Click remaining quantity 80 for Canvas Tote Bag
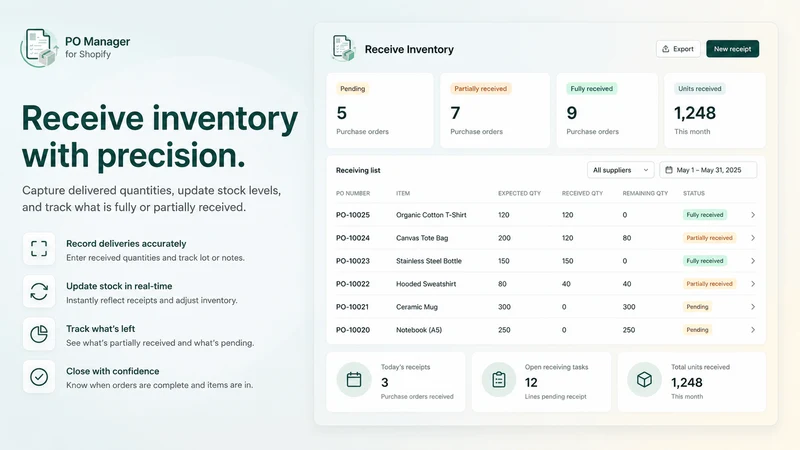The width and height of the screenshot is (800, 450). 627,238
